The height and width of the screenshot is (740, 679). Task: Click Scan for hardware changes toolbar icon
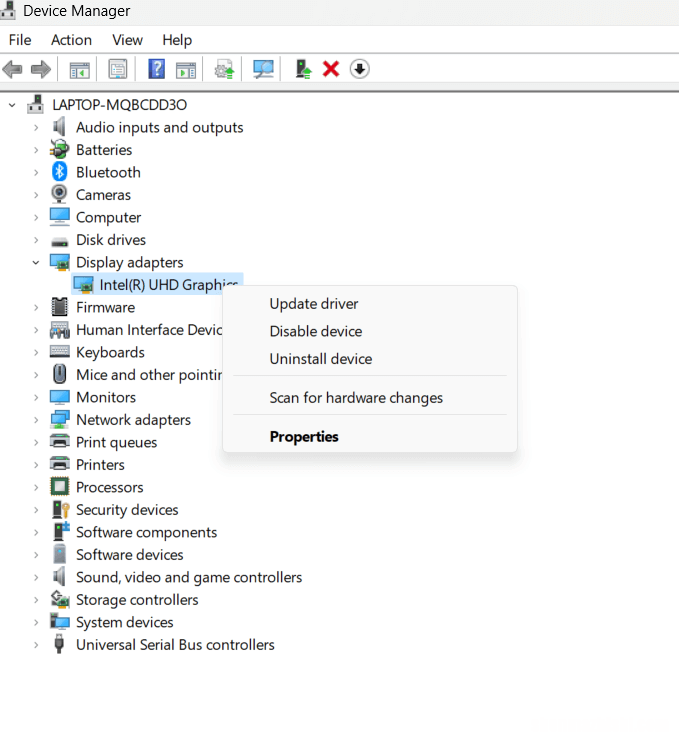[x=264, y=69]
